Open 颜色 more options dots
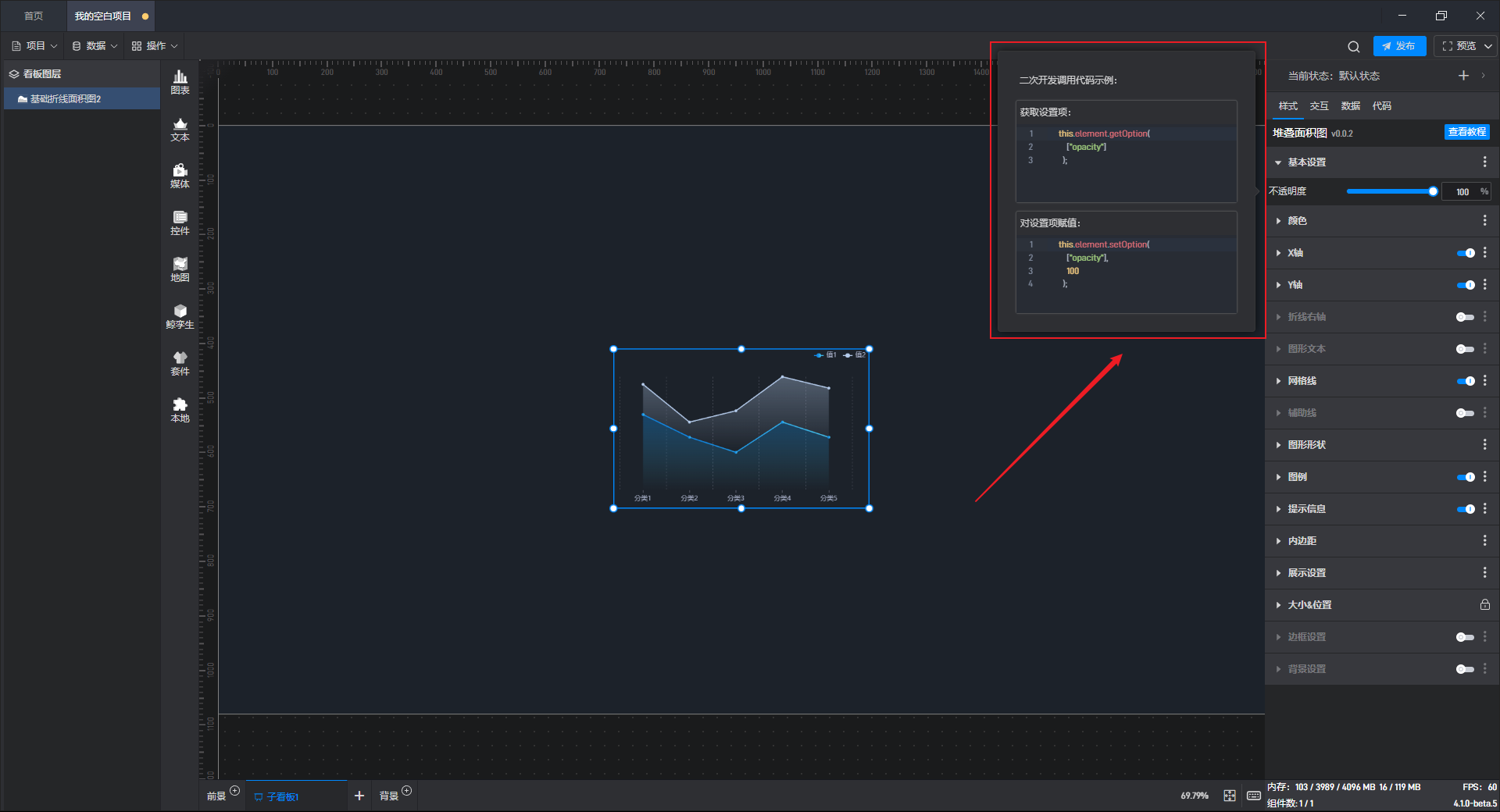The height and width of the screenshot is (812, 1500). click(x=1484, y=221)
